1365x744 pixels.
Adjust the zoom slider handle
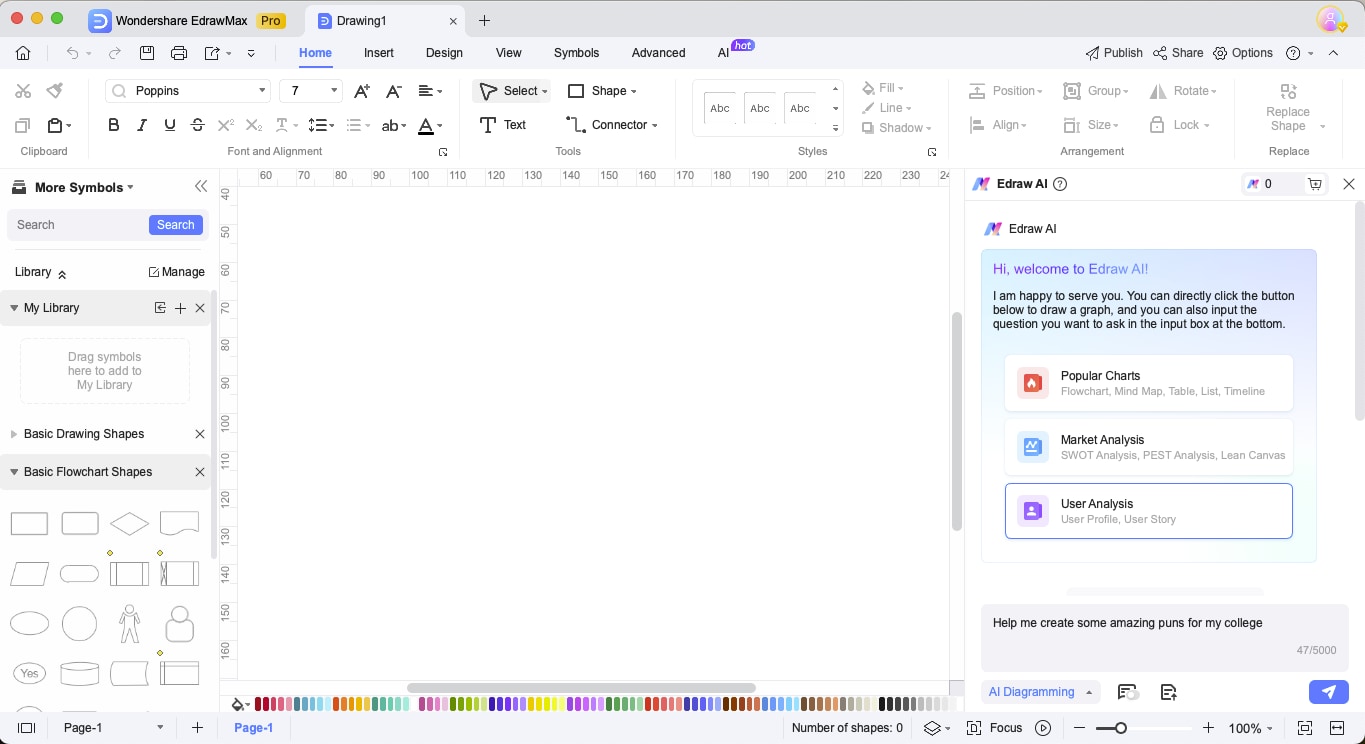1121,728
